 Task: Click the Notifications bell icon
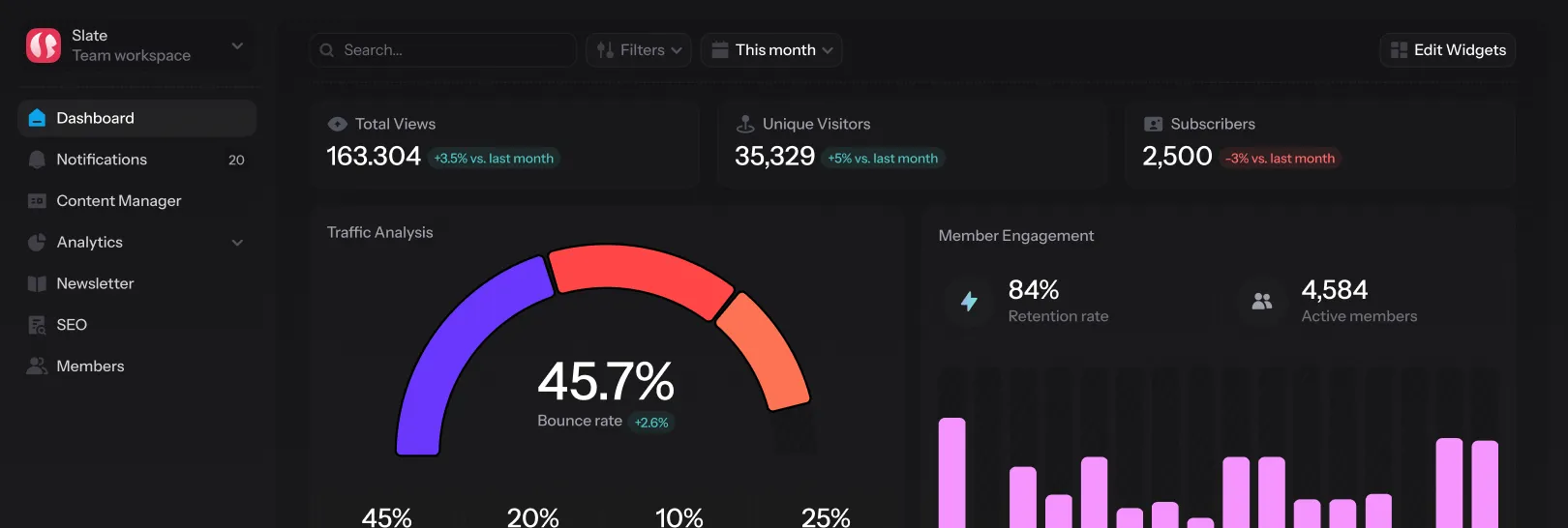(x=37, y=160)
